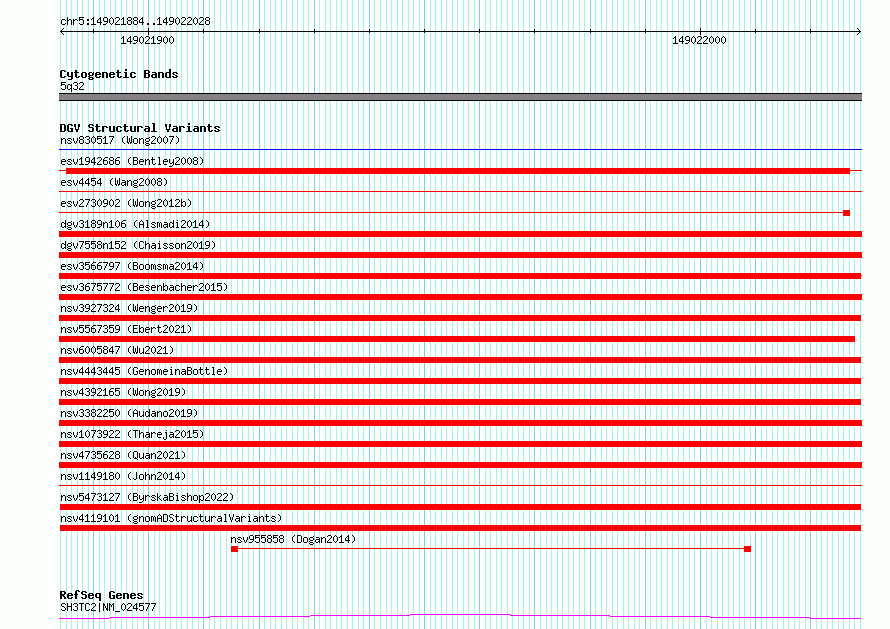Image resolution: width=890 pixels, height=629 pixels.
Task: Select variant nsv4392165 (Wong2019)
Action: pos(123,392)
